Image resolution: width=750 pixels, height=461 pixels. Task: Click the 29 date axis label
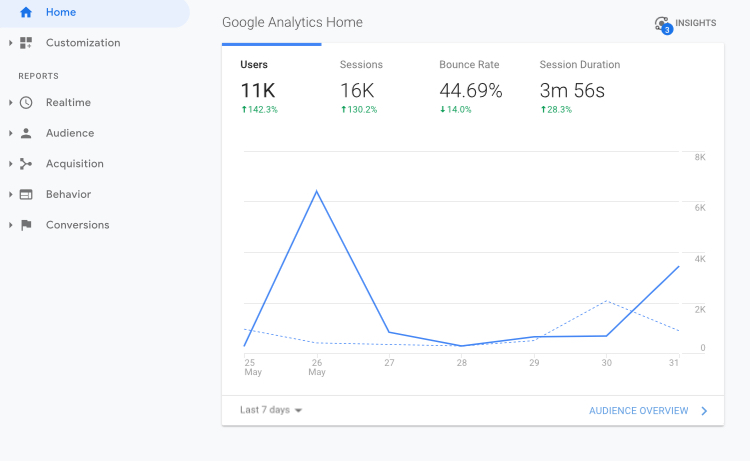[534, 363]
